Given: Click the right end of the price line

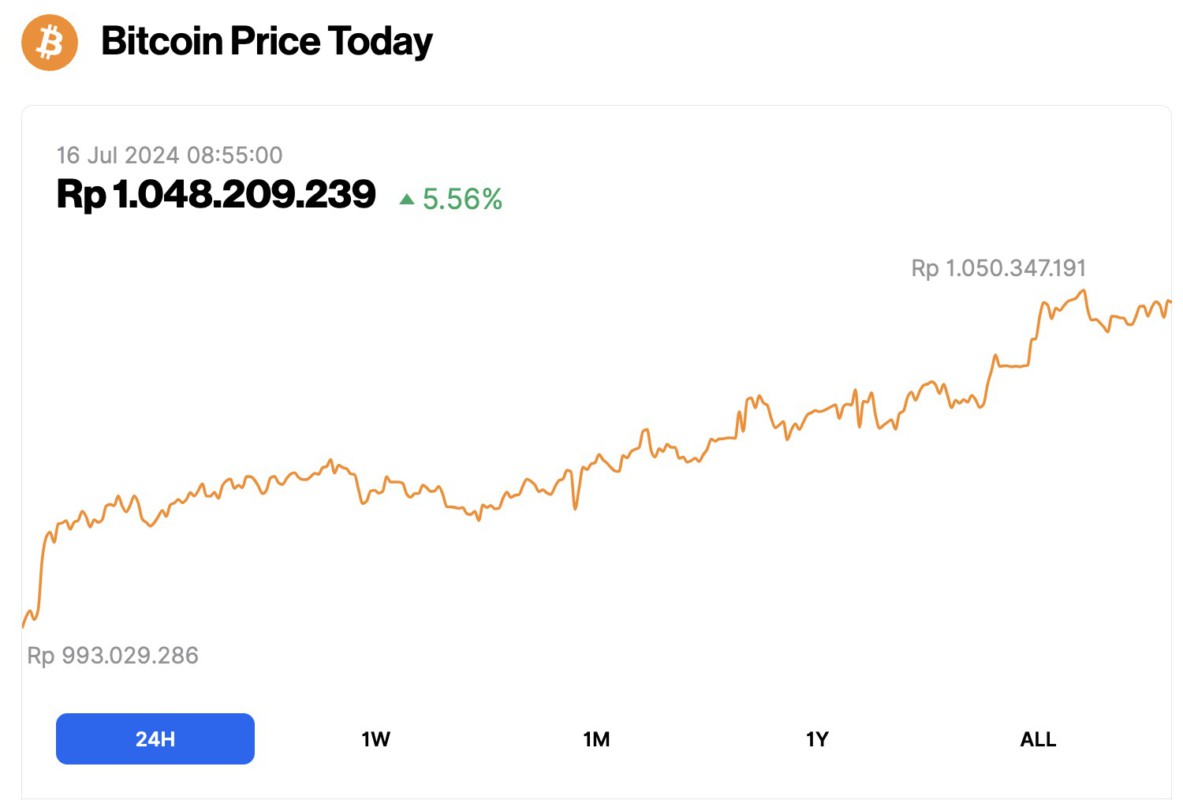Looking at the screenshot, I should pyautogui.click(x=1168, y=302).
